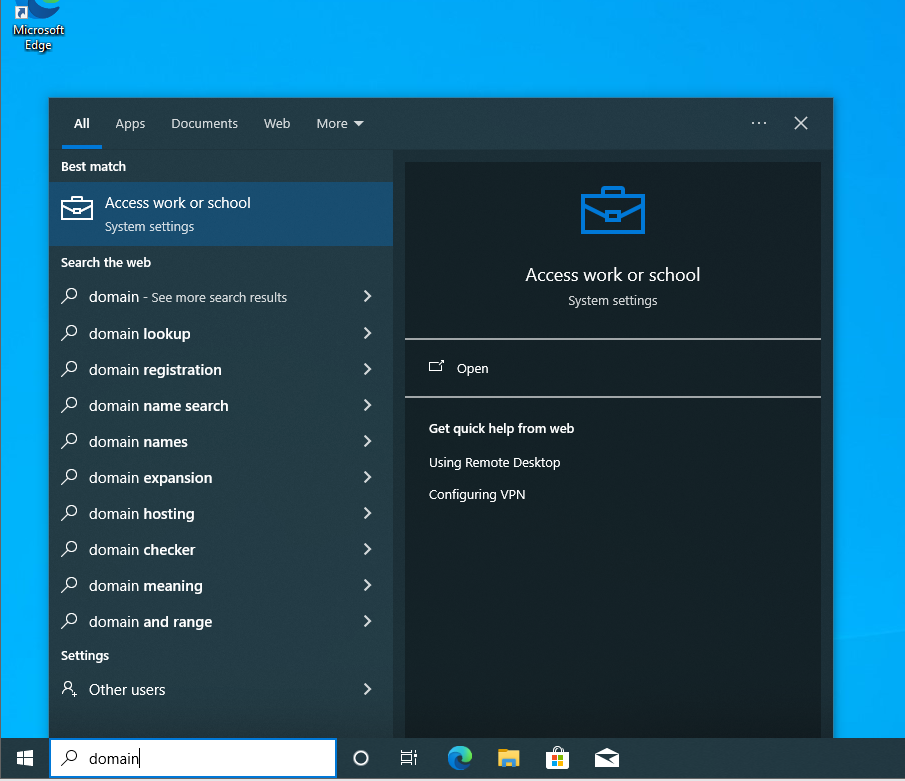Expand arrow for 'domain name search' suggestion

[x=368, y=405]
